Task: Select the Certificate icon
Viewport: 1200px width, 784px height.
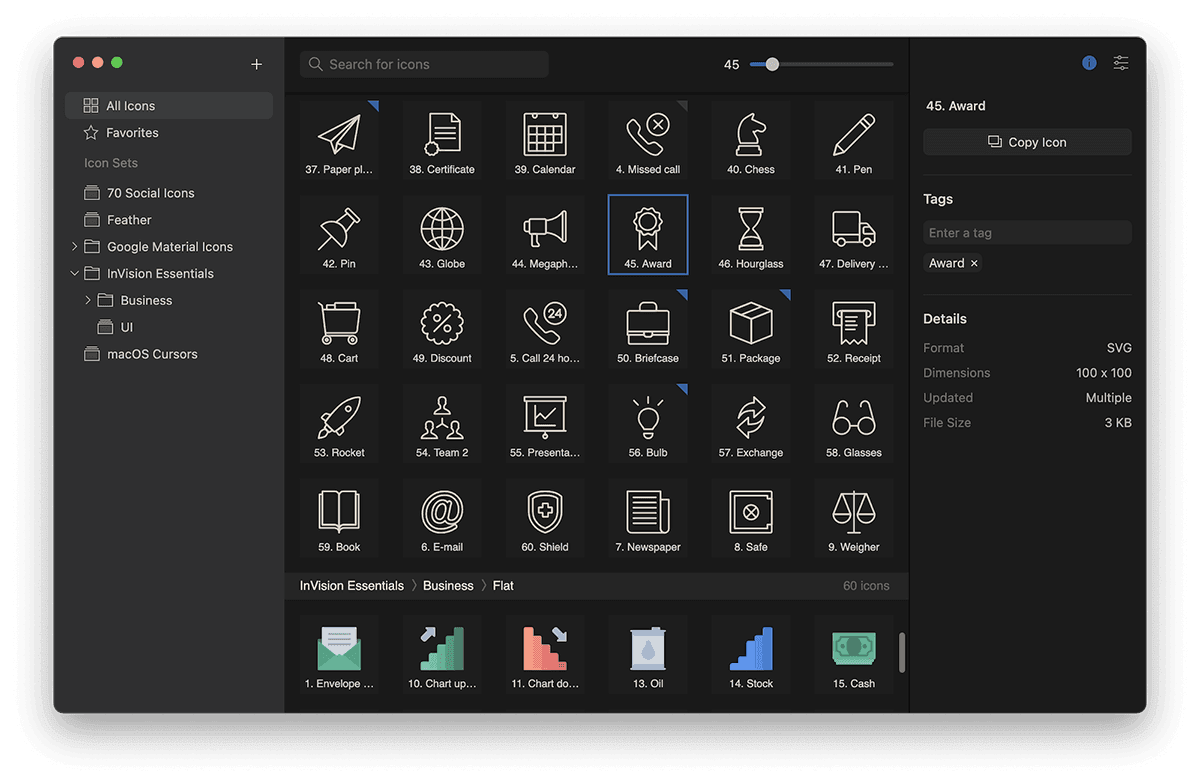Action: [442, 140]
